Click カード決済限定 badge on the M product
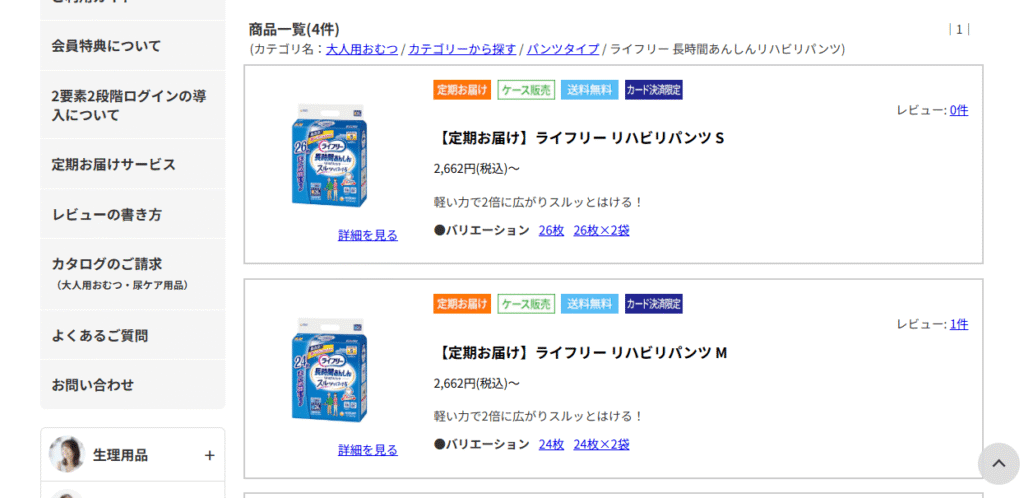 [x=654, y=304]
